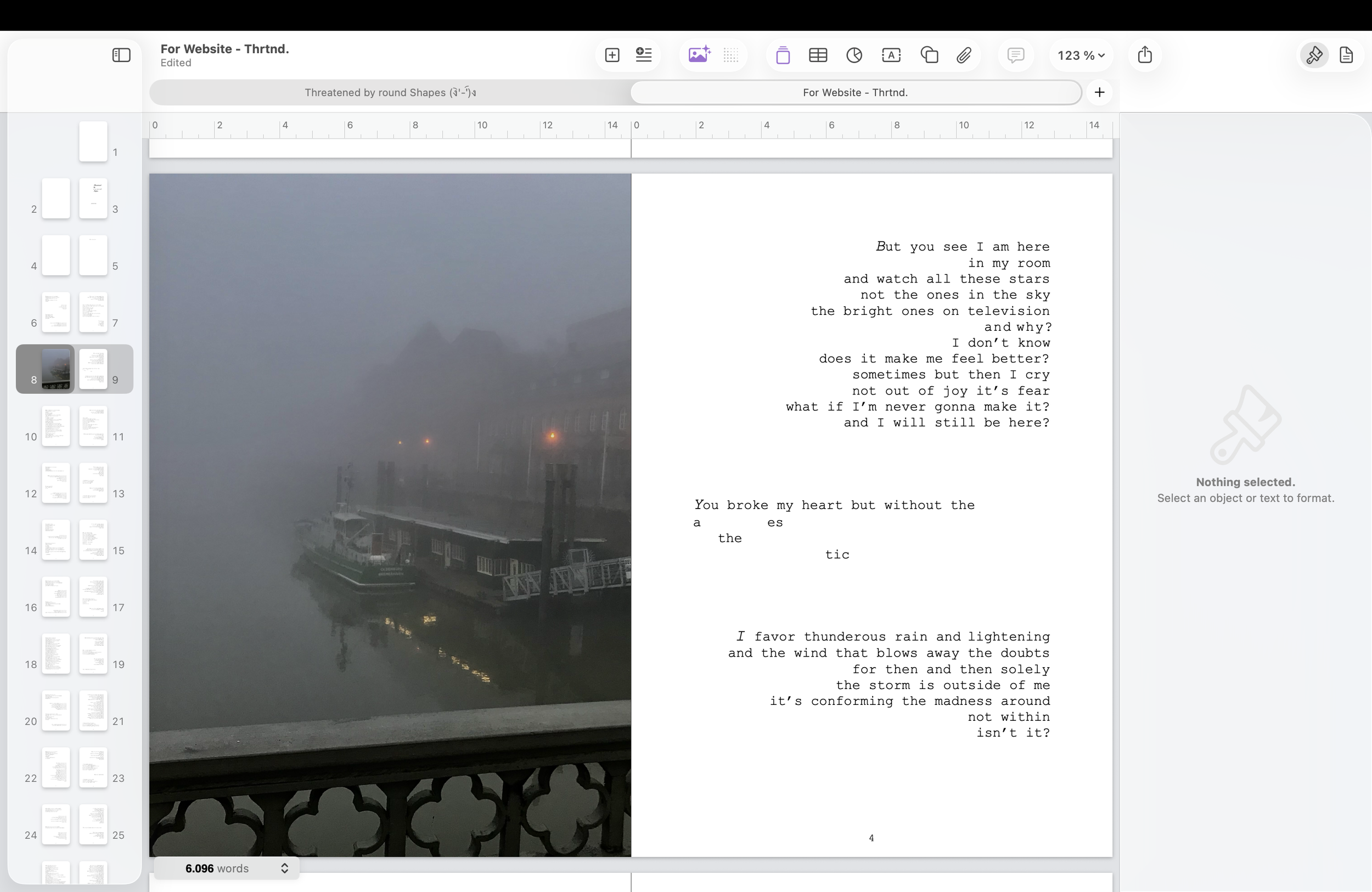This screenshot has height=892, width=1372.
Task: Jump to page 20 thumbnail
Action: (x=56, y=710)
